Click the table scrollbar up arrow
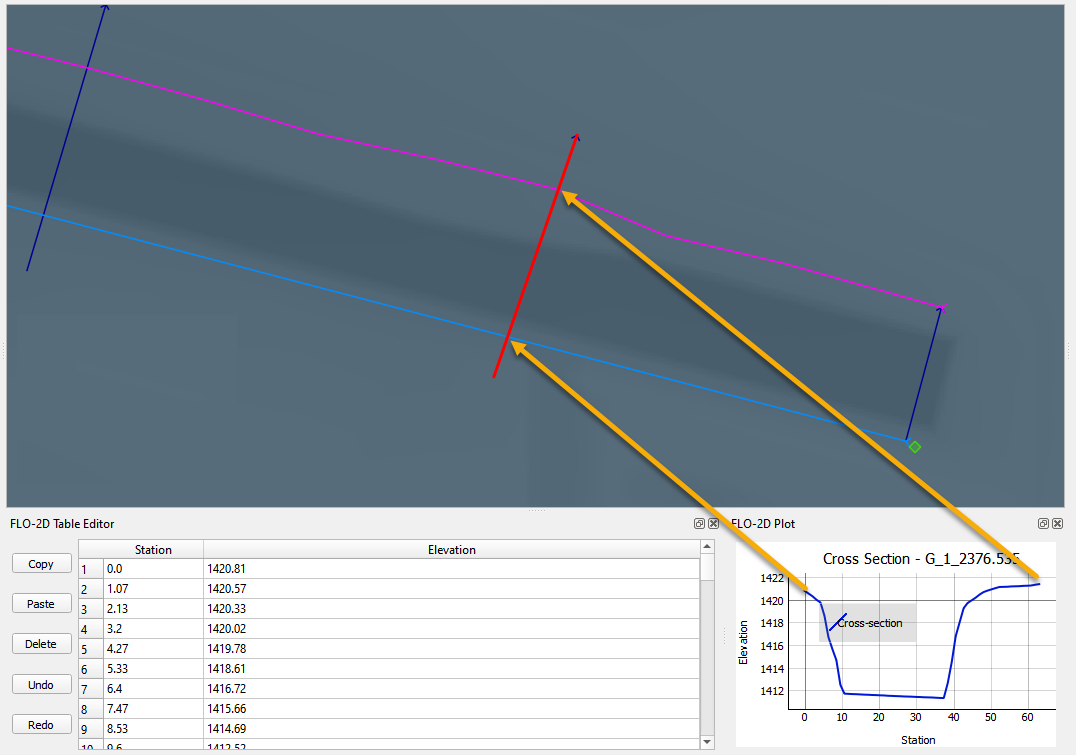Viewport: 1076px width, 755px height. pyautogui.click(x=708, y=548)
